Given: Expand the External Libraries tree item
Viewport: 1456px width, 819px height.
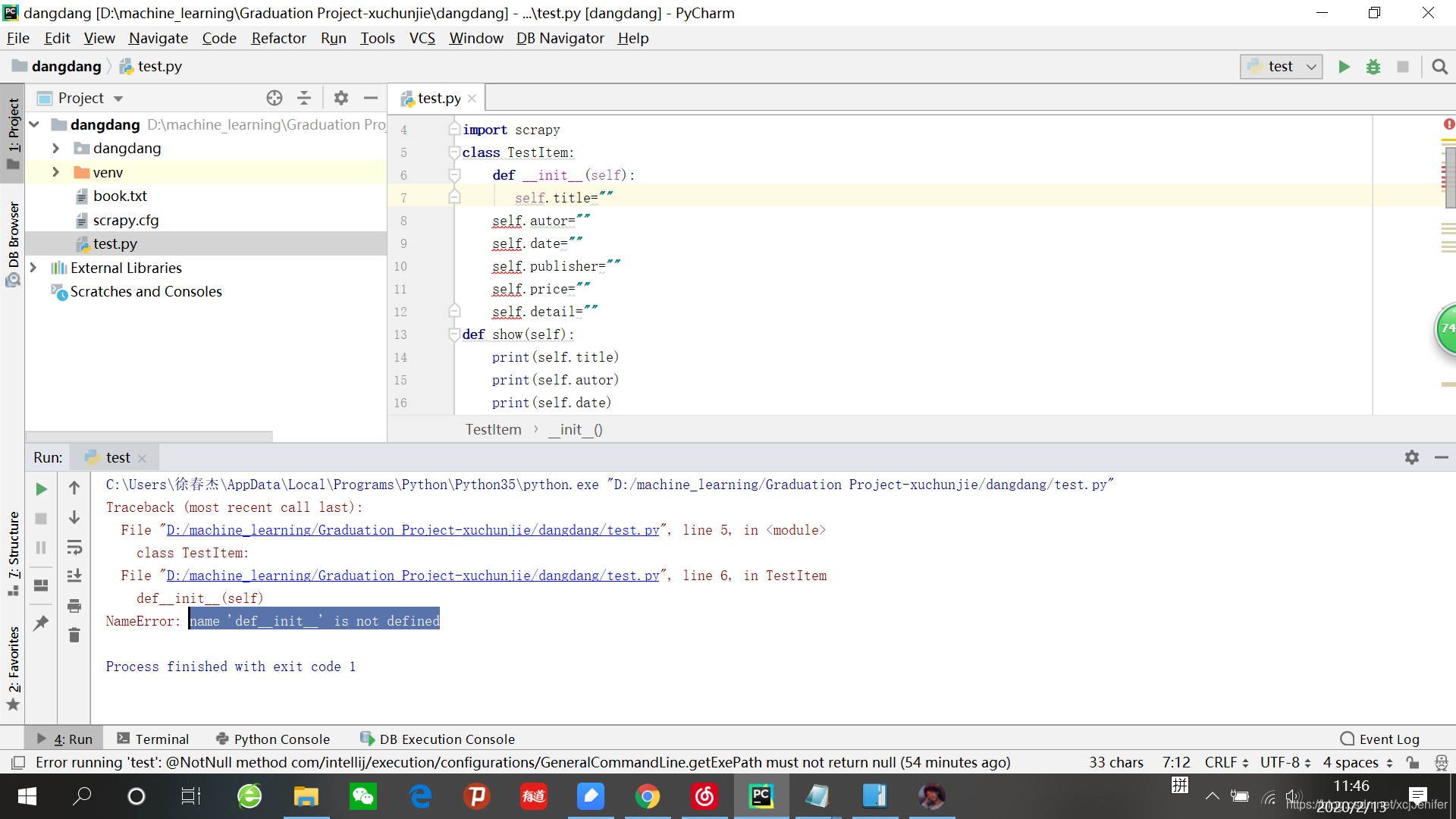Looking at the screenshot, I should (33, 267).
